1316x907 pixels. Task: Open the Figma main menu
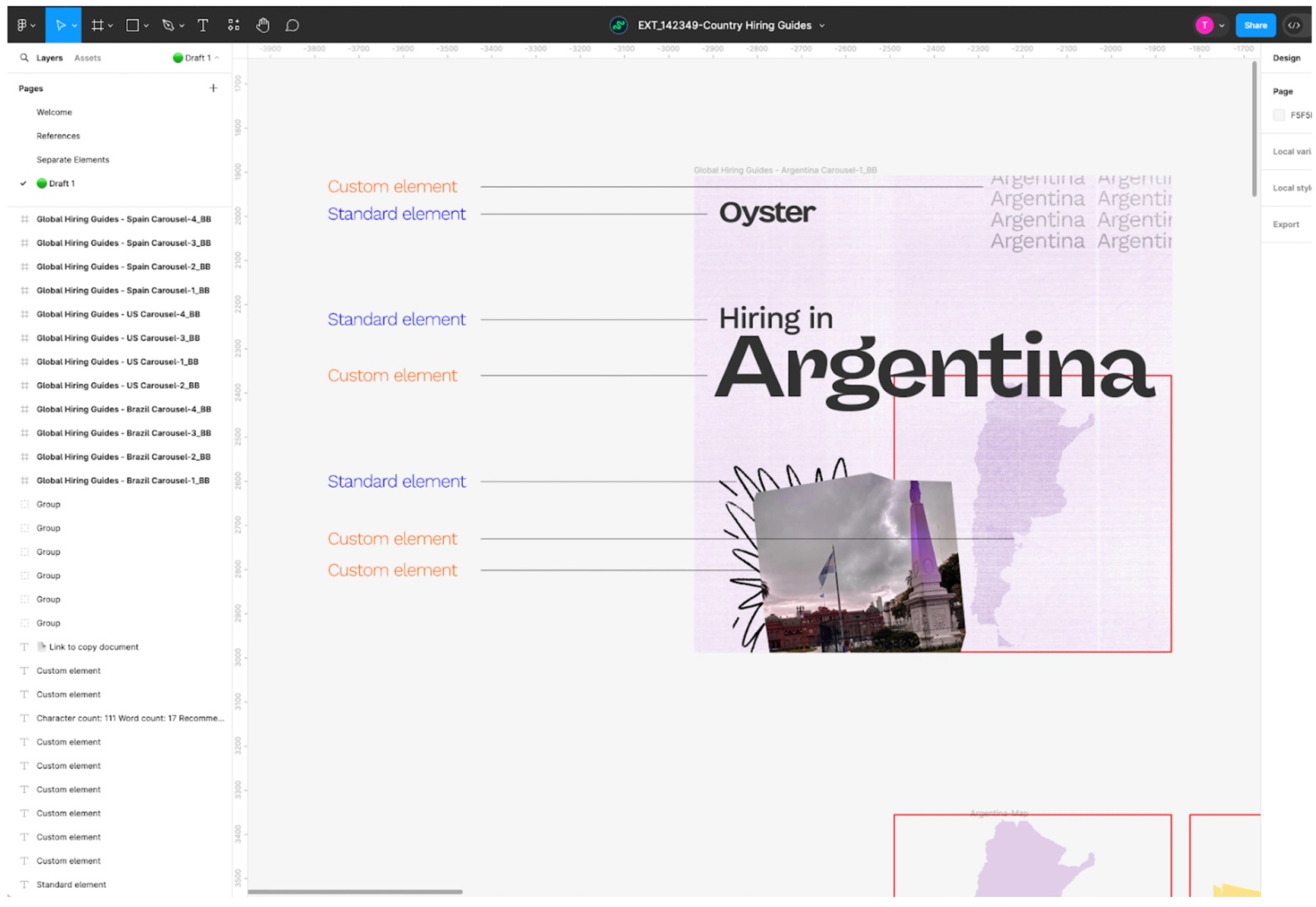[x=23, y=25]
